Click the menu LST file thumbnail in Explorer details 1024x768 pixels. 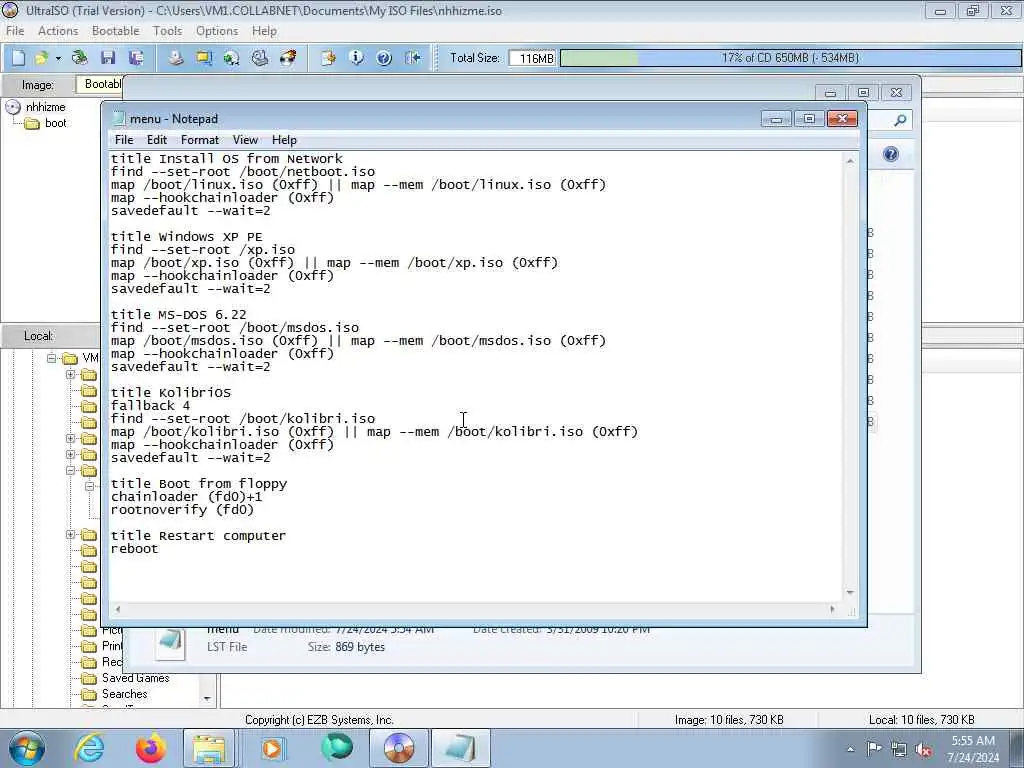click(x=170, y=642)
